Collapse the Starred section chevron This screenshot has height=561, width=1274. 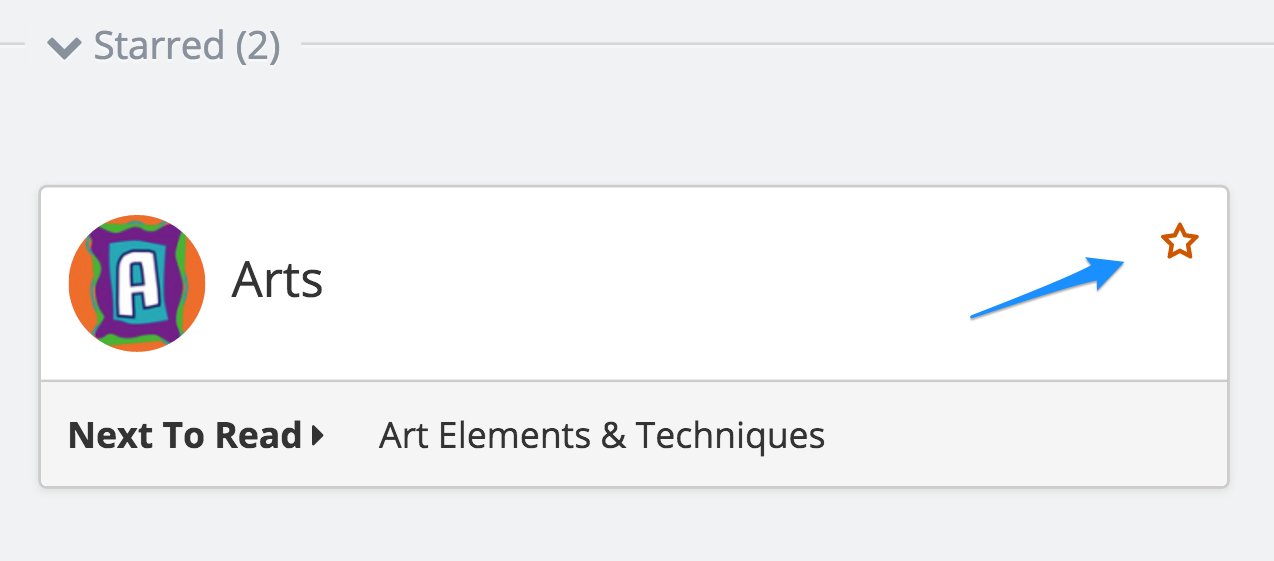tap(64, 48)
